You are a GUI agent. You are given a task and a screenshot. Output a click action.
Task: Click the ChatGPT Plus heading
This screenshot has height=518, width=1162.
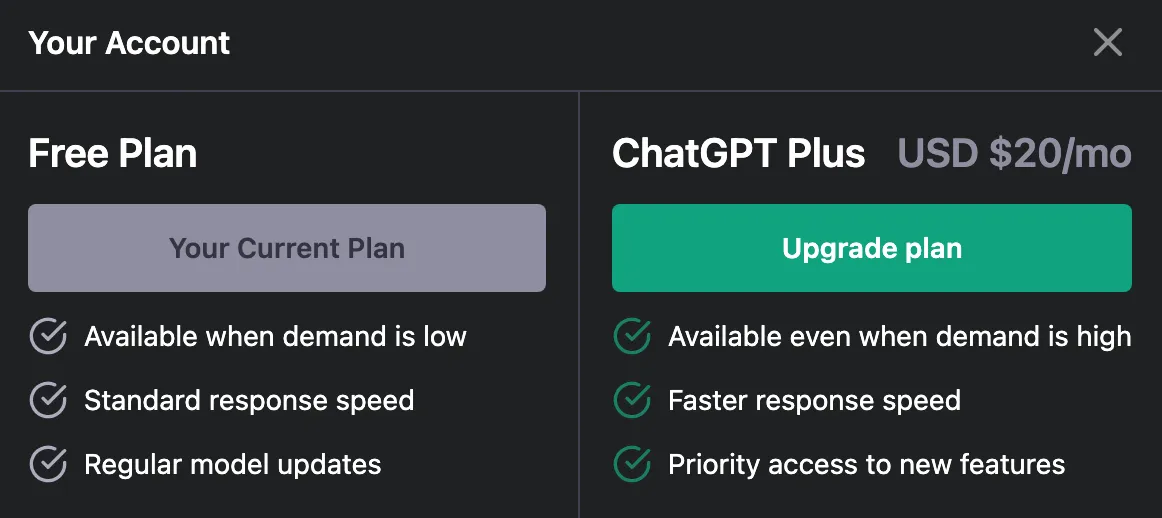(738, 154)
